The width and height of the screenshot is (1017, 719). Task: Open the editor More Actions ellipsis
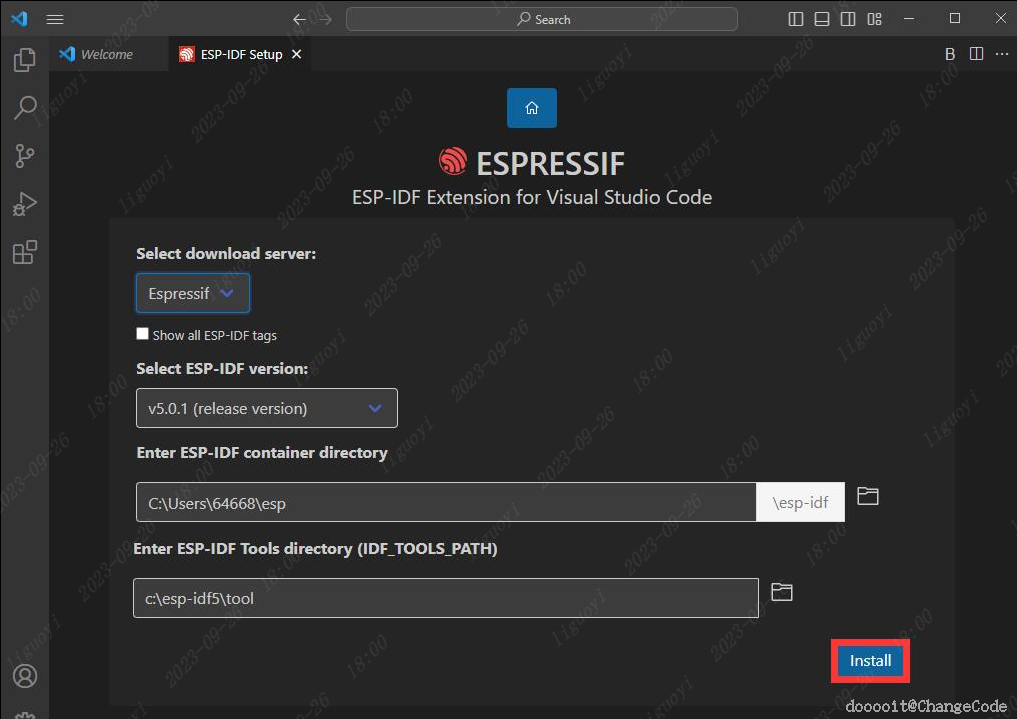(x=1002, y=54)
